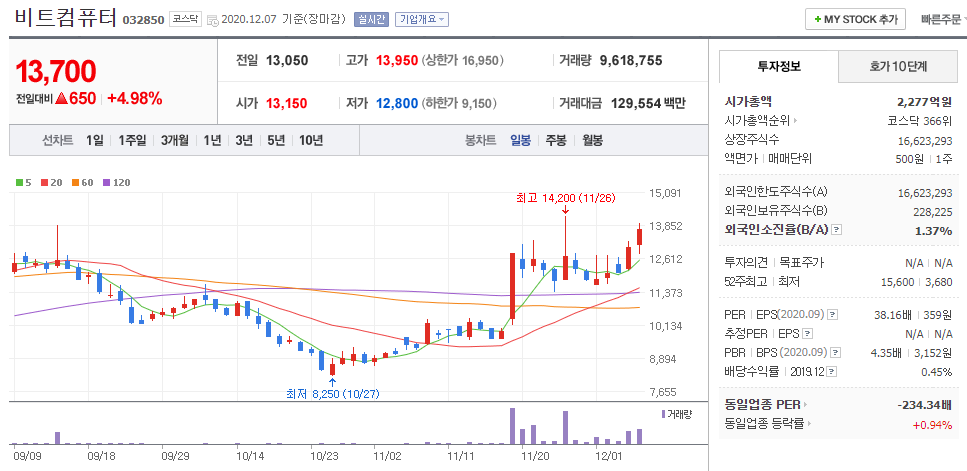Switch to the 호가 10단계 tab
Image resolution: width=967 pixels, height=471 pixels.
coord(899,67)
